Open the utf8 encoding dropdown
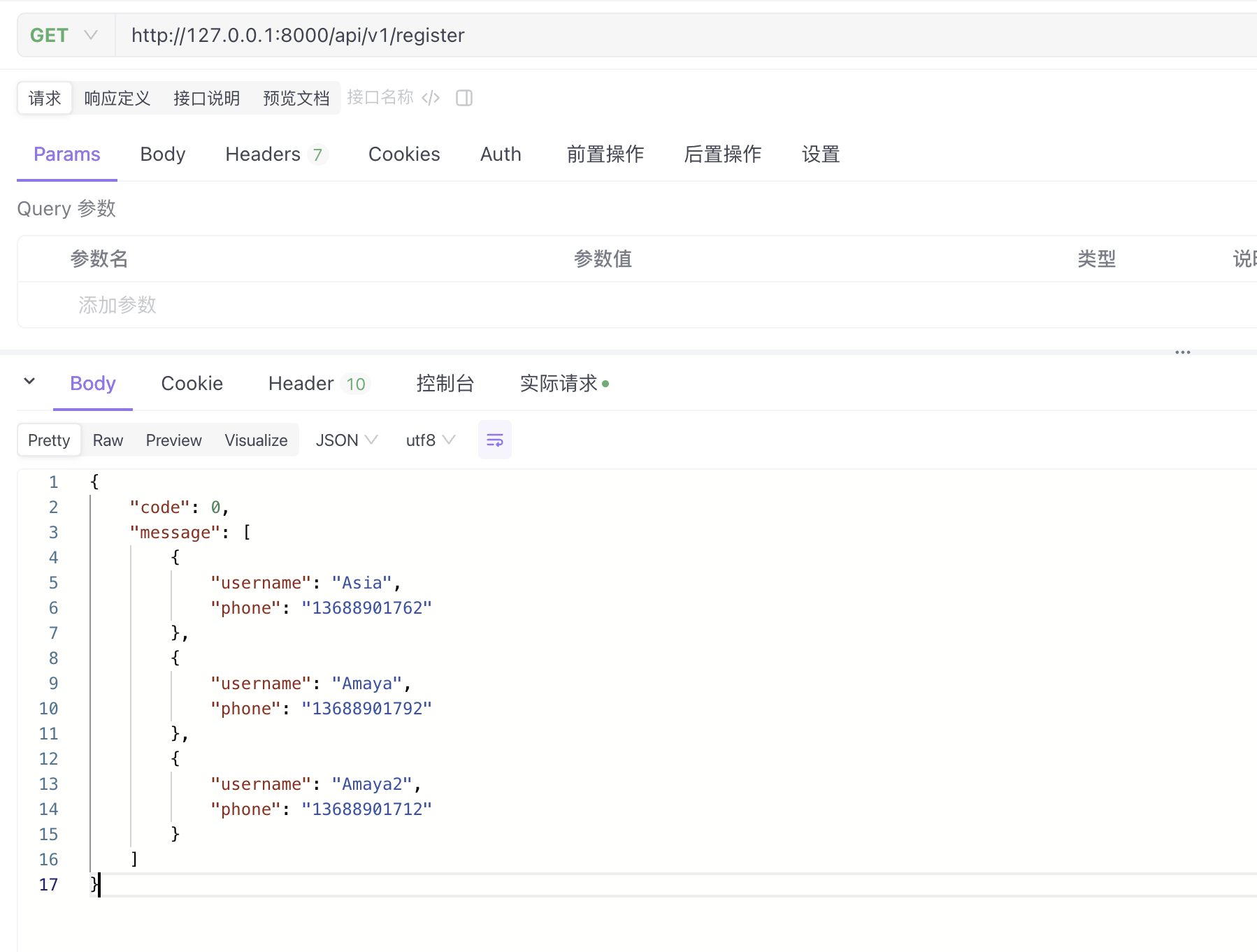Screen dimensions: 1257x952 coord(430,440)
